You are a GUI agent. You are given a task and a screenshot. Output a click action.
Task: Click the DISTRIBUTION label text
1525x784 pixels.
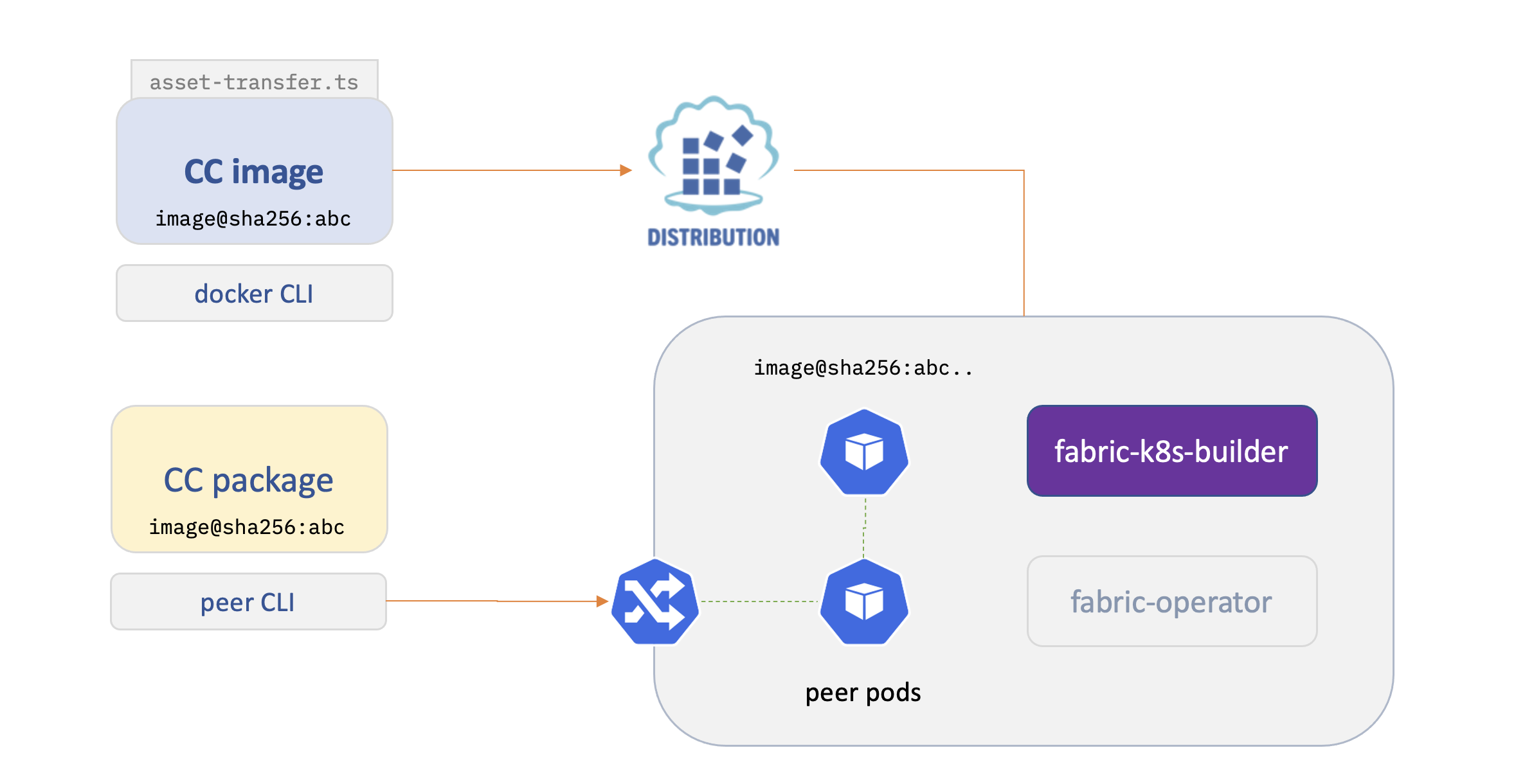pos(714,237)
